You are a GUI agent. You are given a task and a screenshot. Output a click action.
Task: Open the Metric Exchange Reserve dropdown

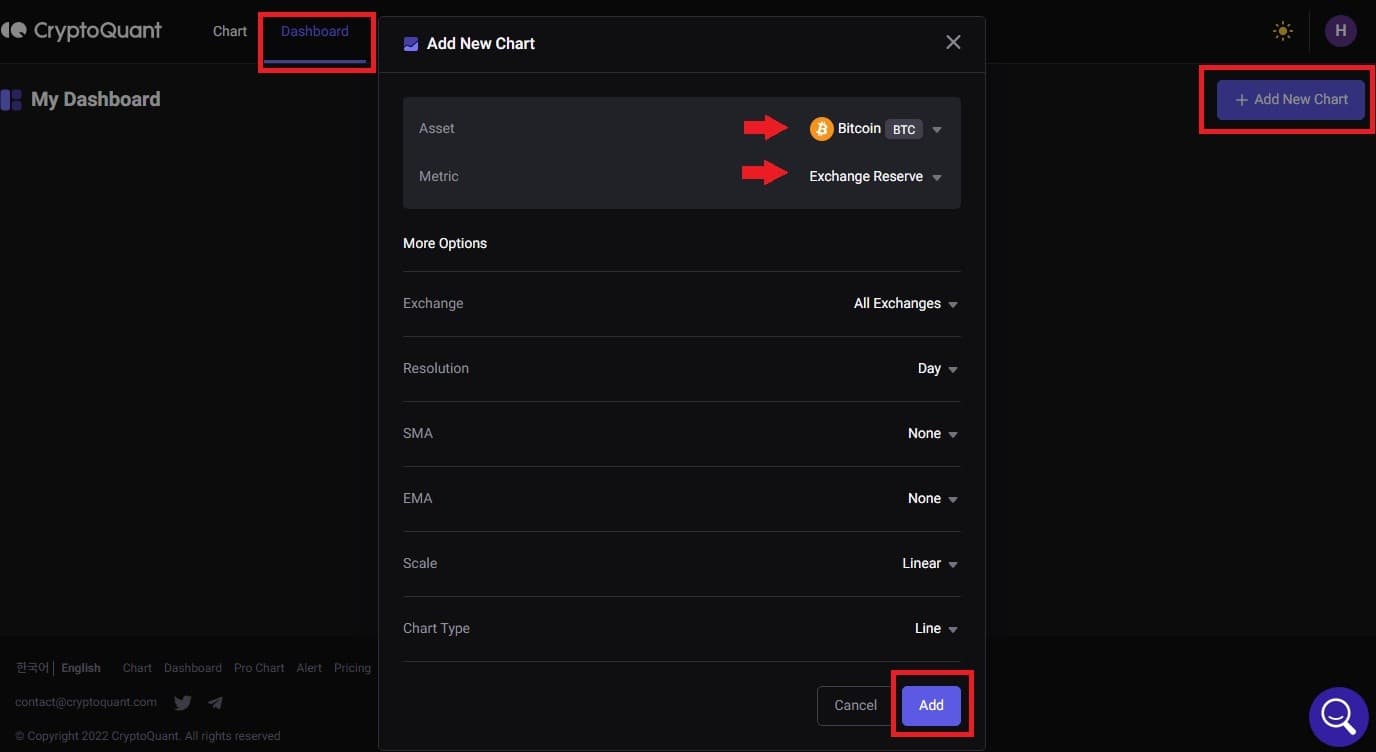pyautogui.click(x=876, y=177)
